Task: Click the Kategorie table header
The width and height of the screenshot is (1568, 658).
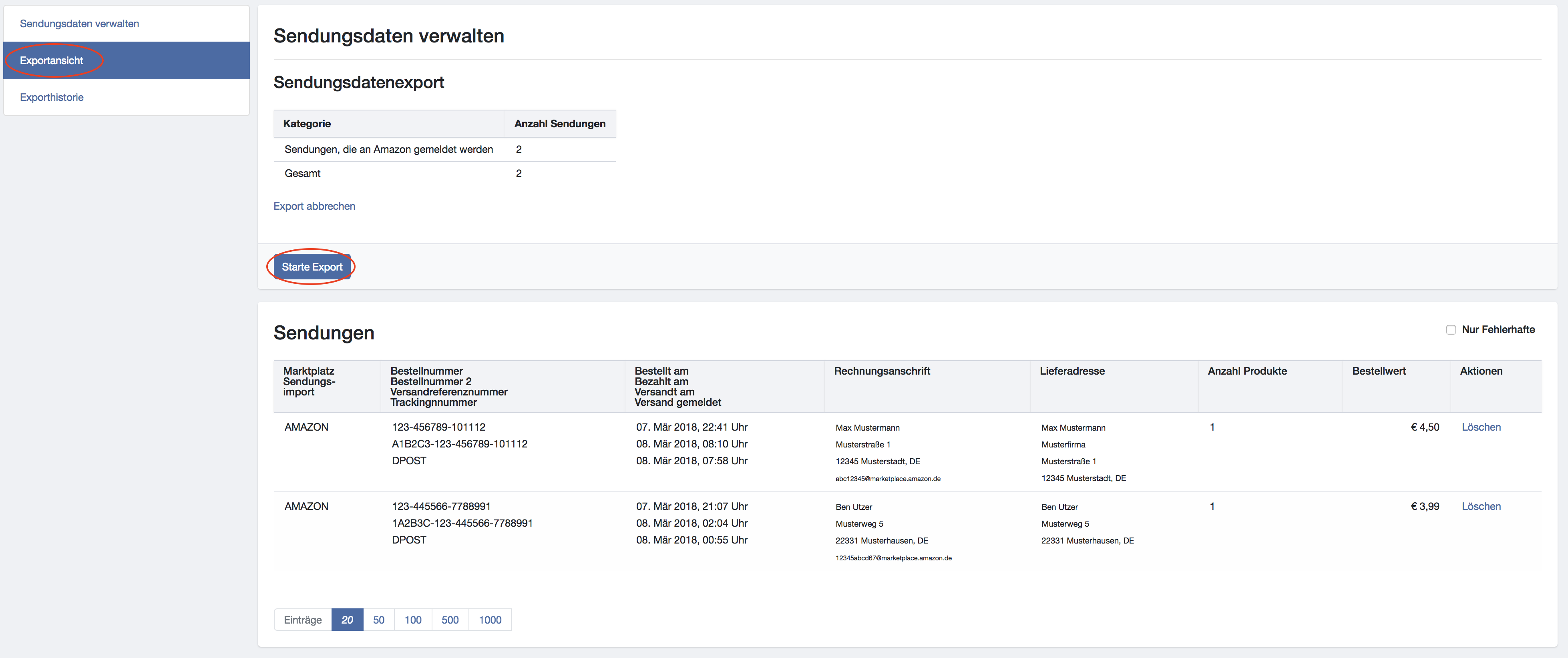Action: coord(307,124)
